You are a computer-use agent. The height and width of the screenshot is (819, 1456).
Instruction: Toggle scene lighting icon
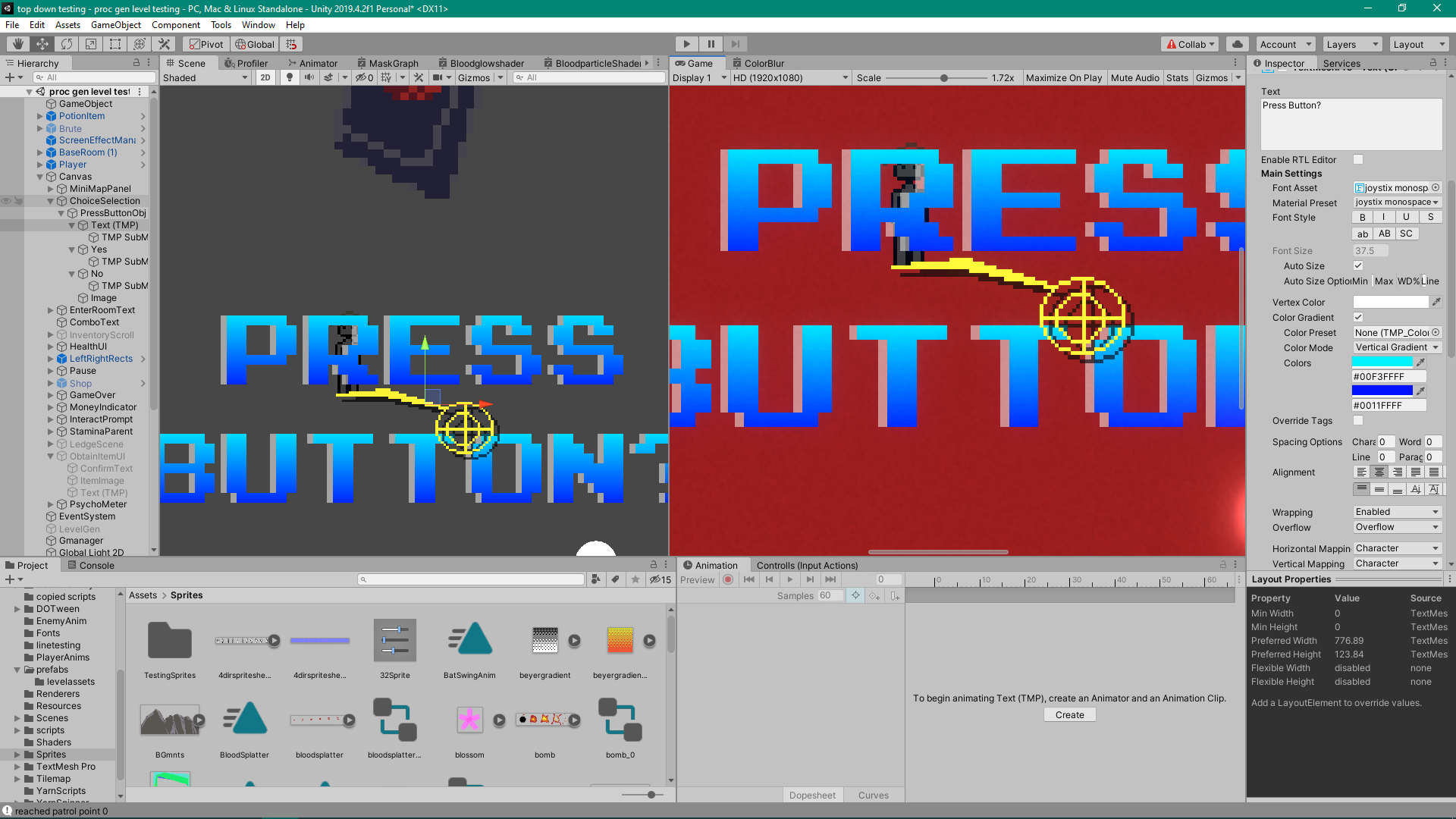pyautogui.click(x=290, y=77)
